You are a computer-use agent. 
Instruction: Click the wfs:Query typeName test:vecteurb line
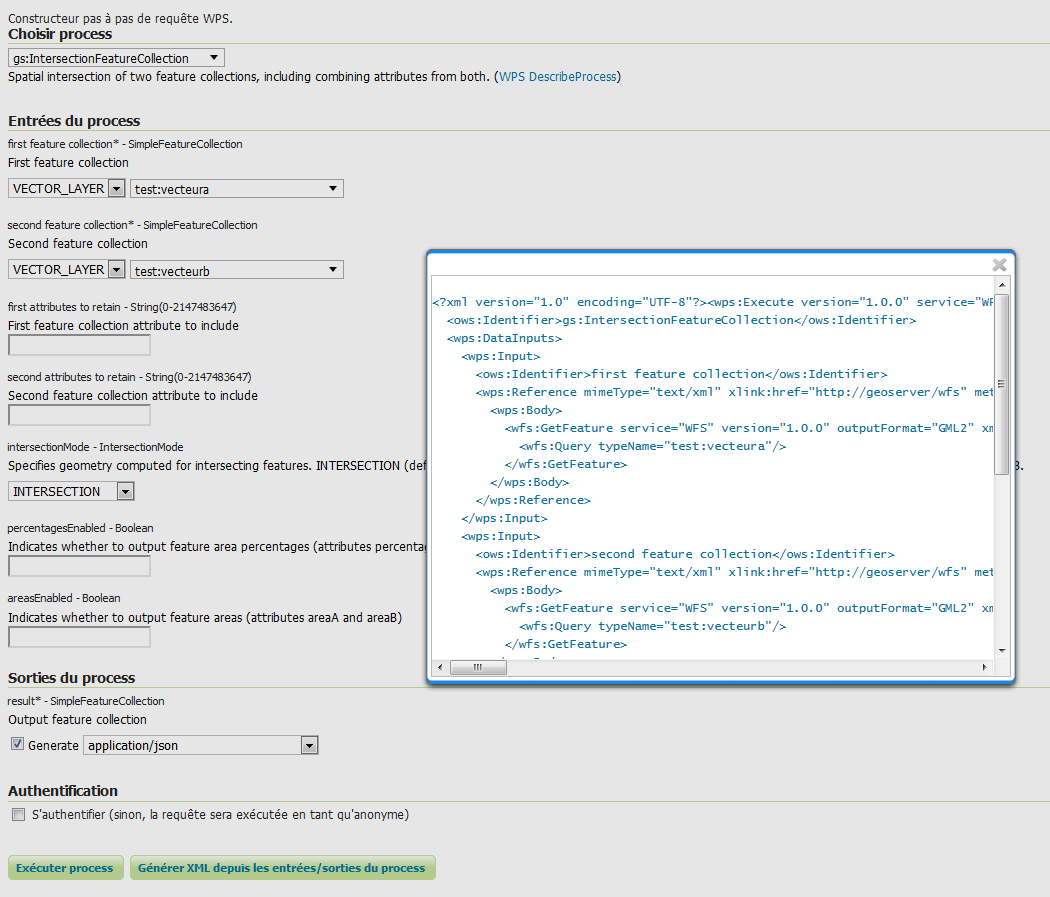(652, 626)
